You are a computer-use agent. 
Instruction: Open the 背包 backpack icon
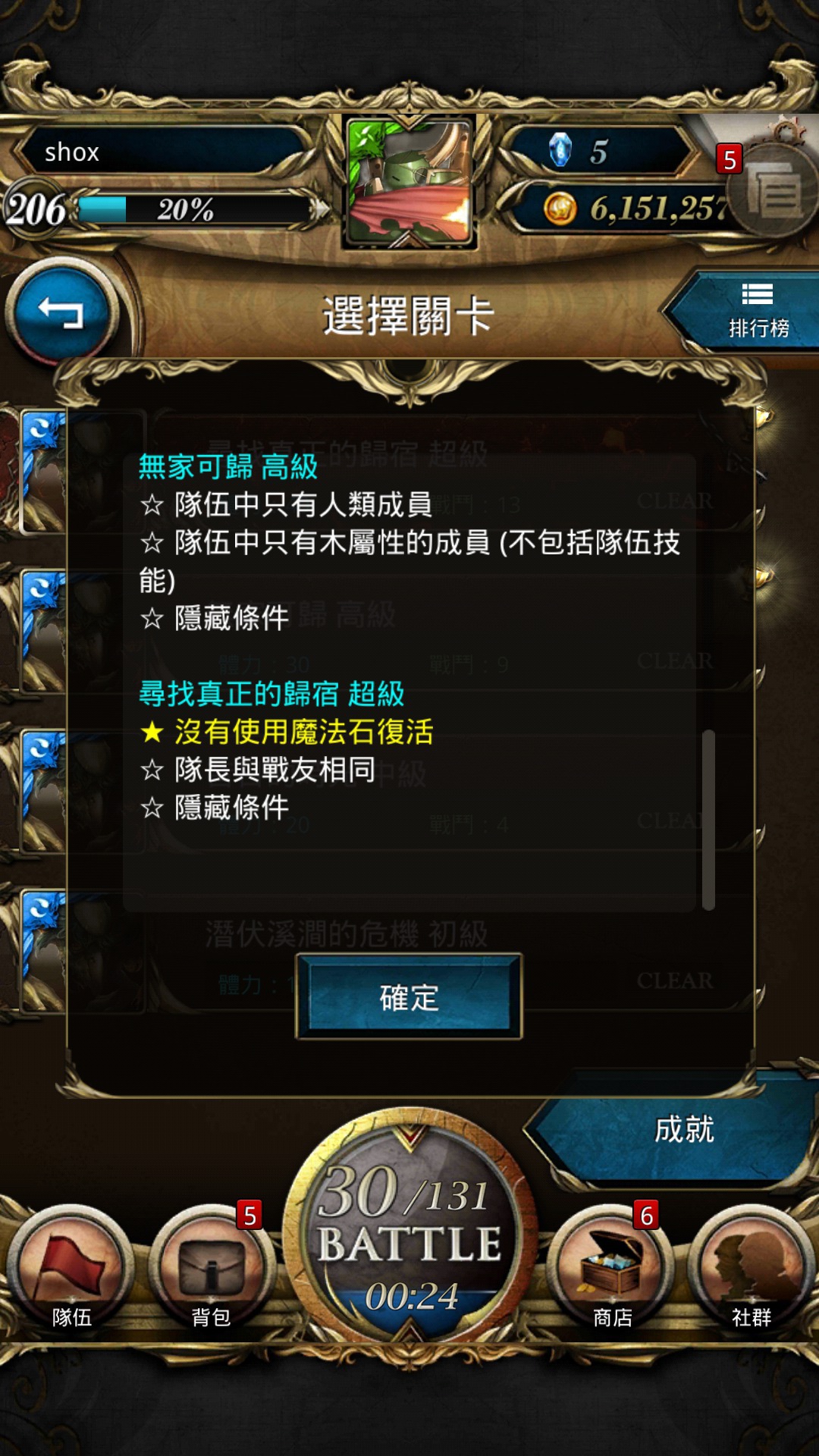tap(211, 1268)
